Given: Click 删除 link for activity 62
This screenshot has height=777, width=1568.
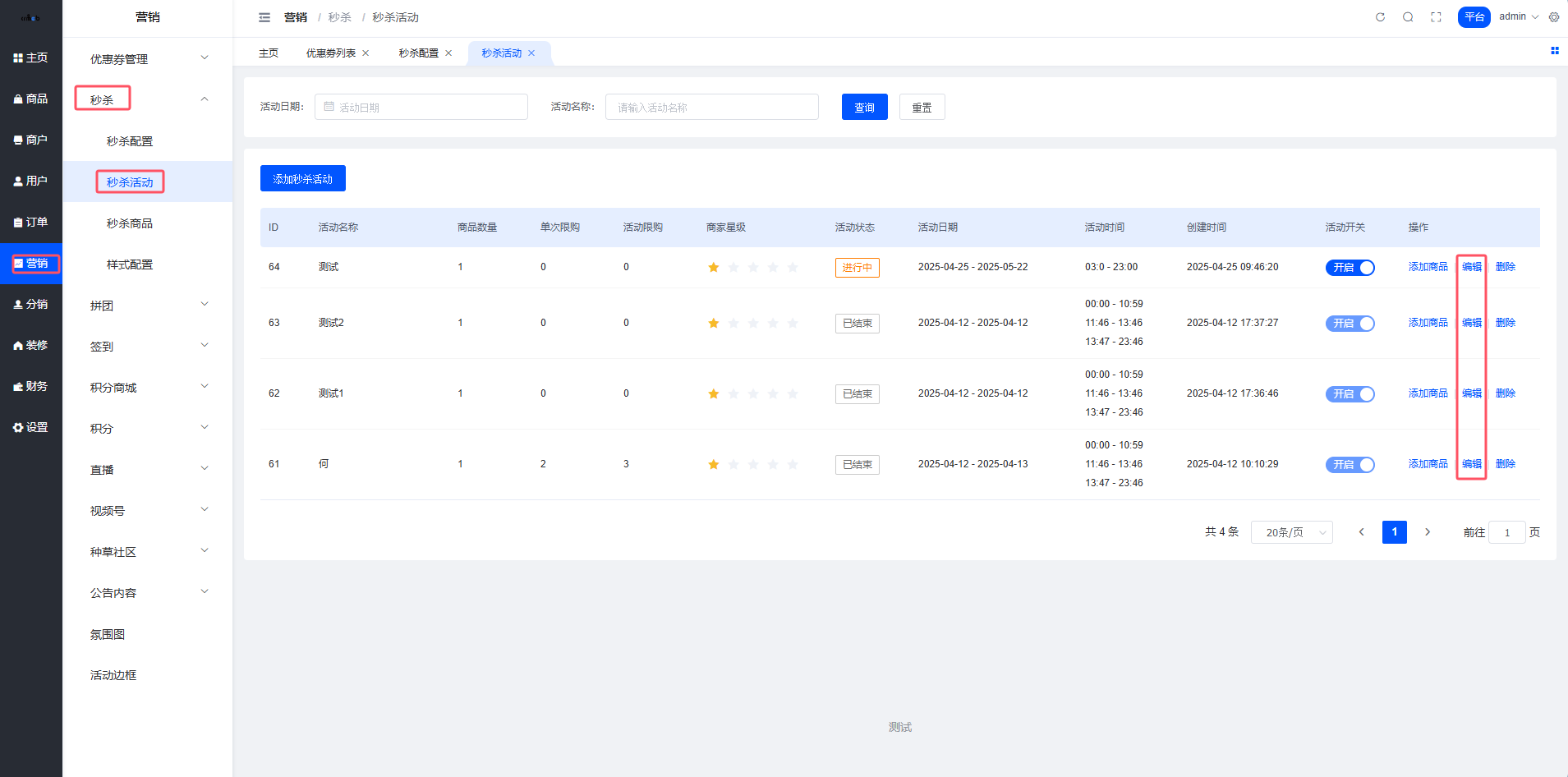Looking at the screenshot, I should (x=1505, y=393).
